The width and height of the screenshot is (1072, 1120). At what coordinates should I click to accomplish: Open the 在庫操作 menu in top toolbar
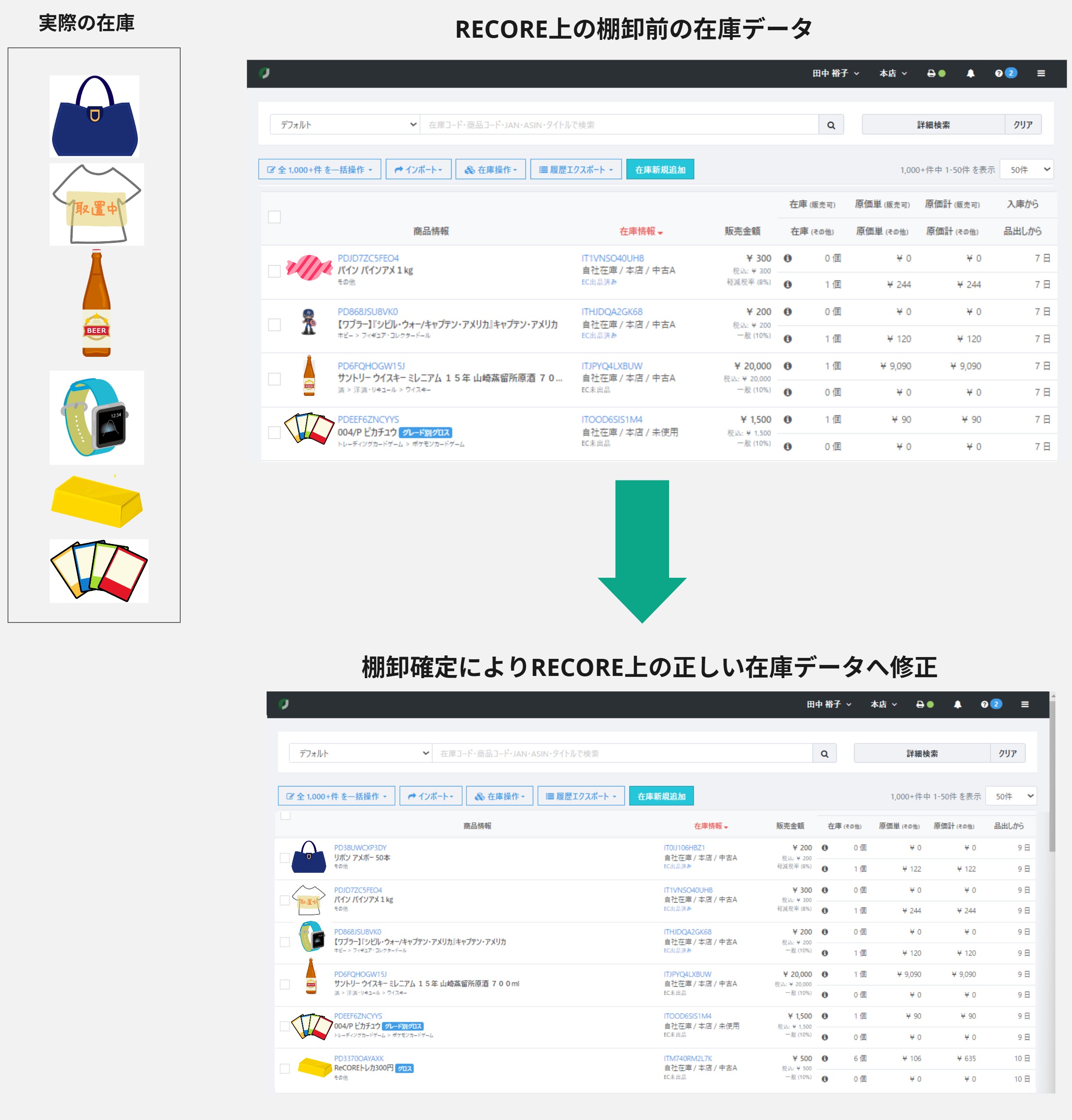(x=490, y=170)
